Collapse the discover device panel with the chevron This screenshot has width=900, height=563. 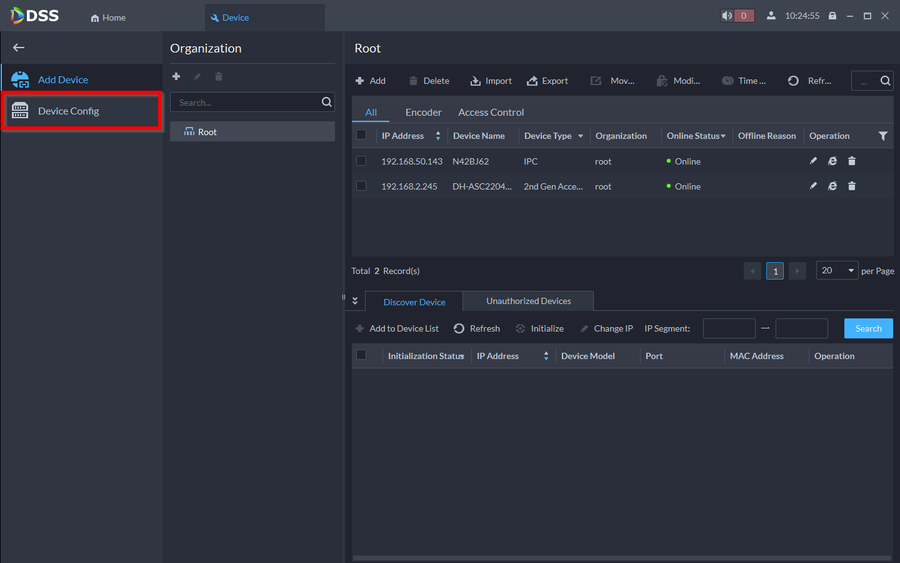(354, 301)
